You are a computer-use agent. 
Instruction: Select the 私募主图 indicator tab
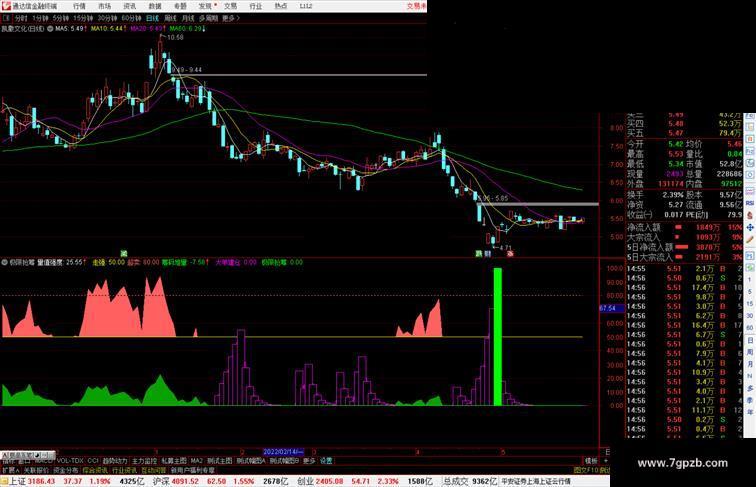[174, 461]
